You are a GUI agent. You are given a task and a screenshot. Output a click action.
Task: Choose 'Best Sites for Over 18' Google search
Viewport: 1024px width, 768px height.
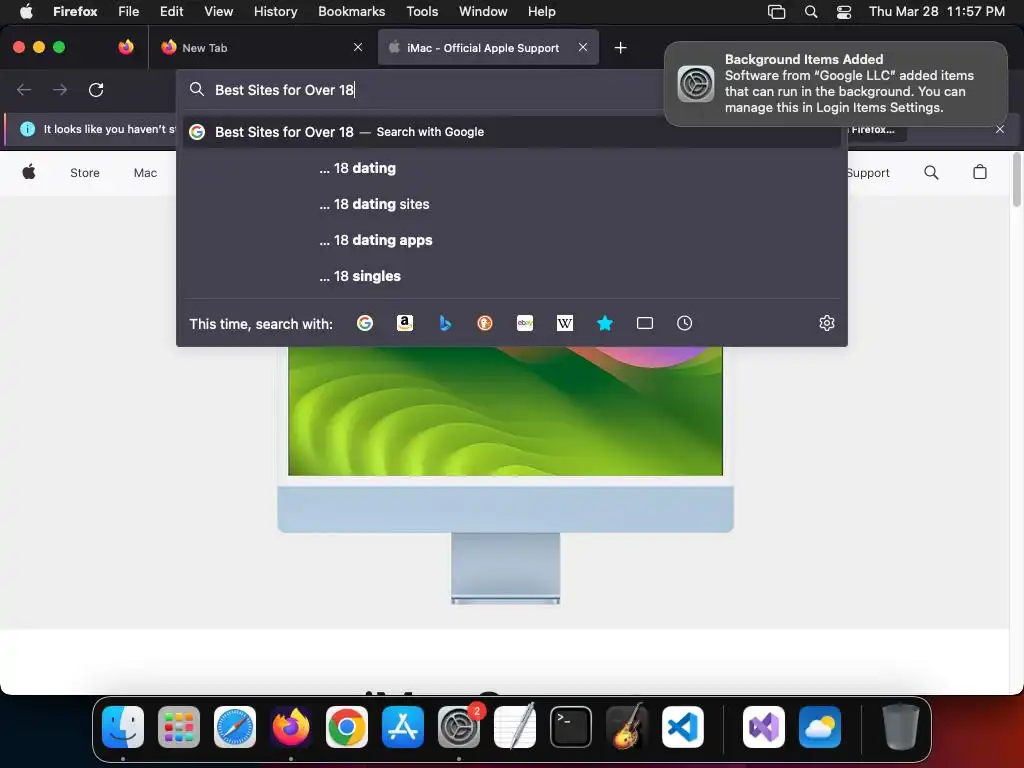click(512, 132)
